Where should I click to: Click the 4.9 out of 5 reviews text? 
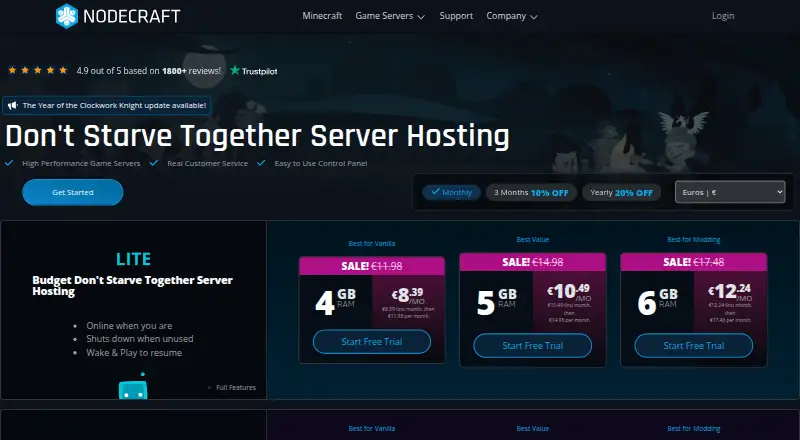(148, 71)
